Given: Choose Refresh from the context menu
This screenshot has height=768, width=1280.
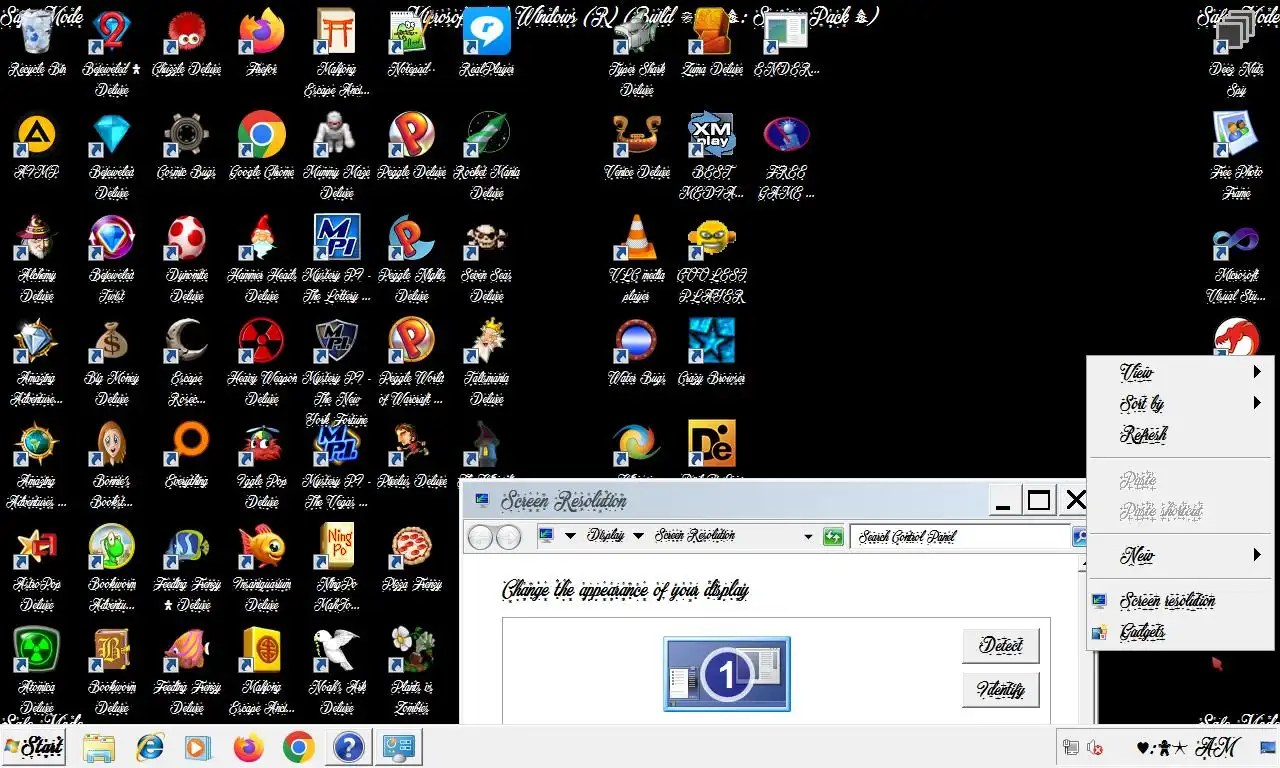Looking at the screenshot, I should [x=1180, y=434].
